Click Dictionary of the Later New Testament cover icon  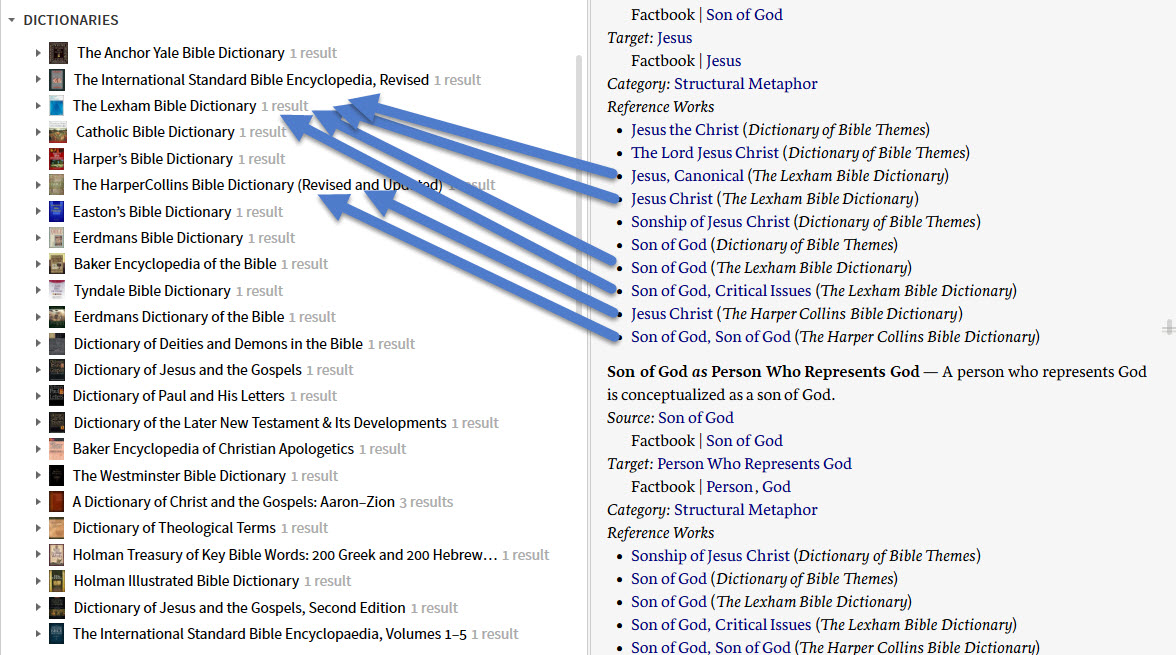pyautogui.click(x=57, y=422)
